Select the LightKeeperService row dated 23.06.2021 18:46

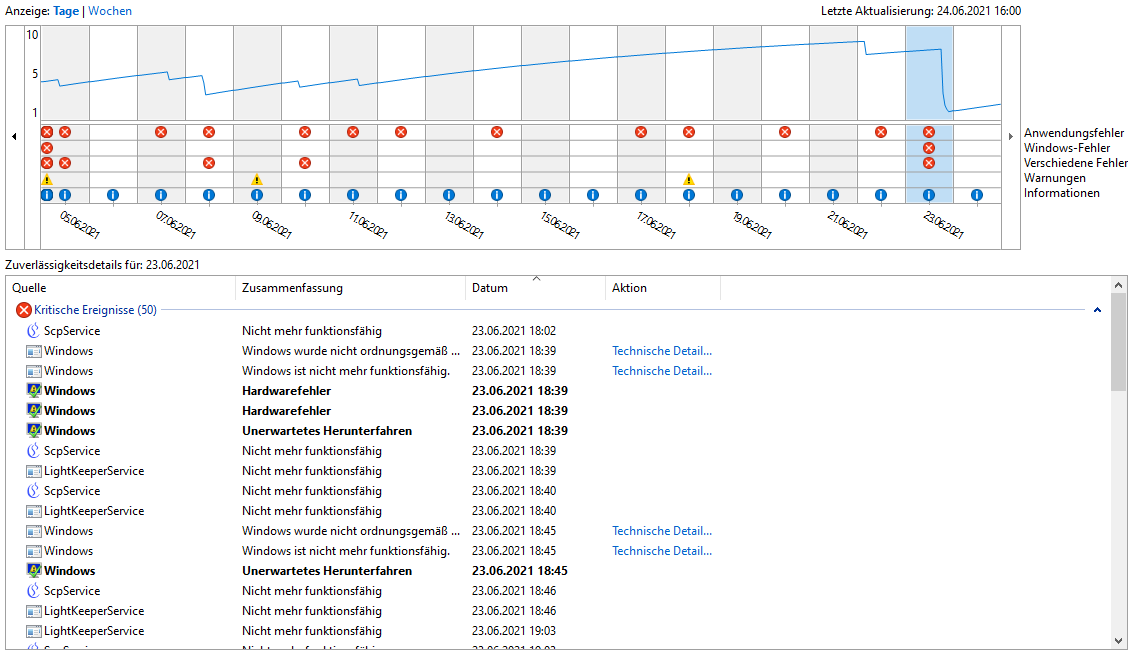point(556,611)
